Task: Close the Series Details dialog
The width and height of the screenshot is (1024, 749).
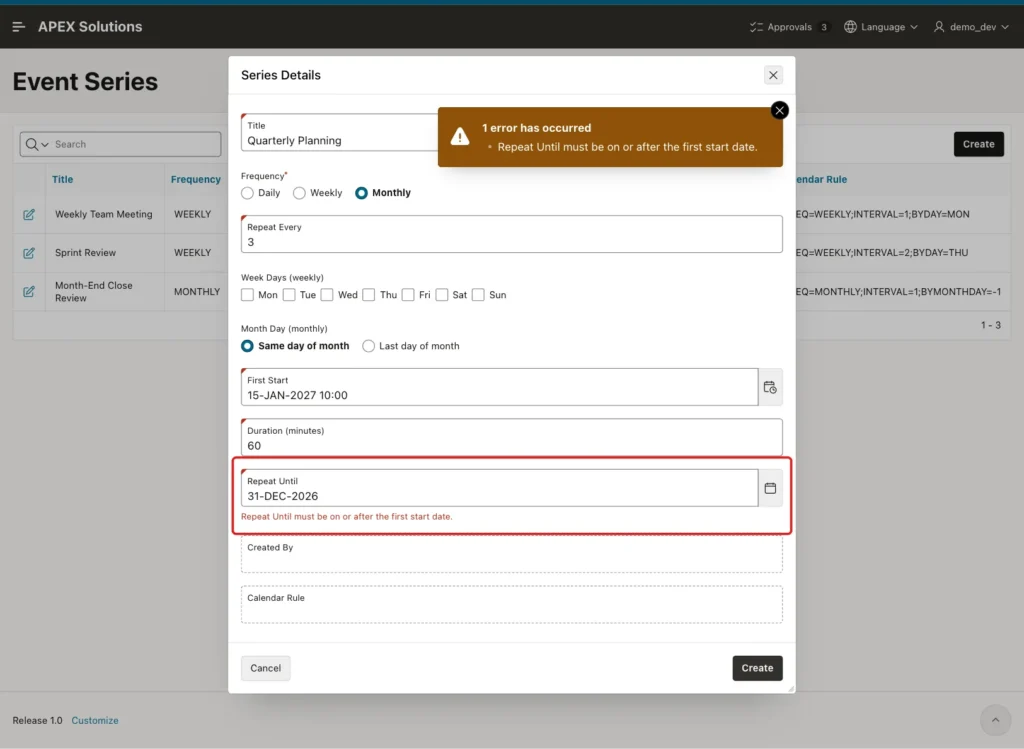Action: tap(773, 75)
